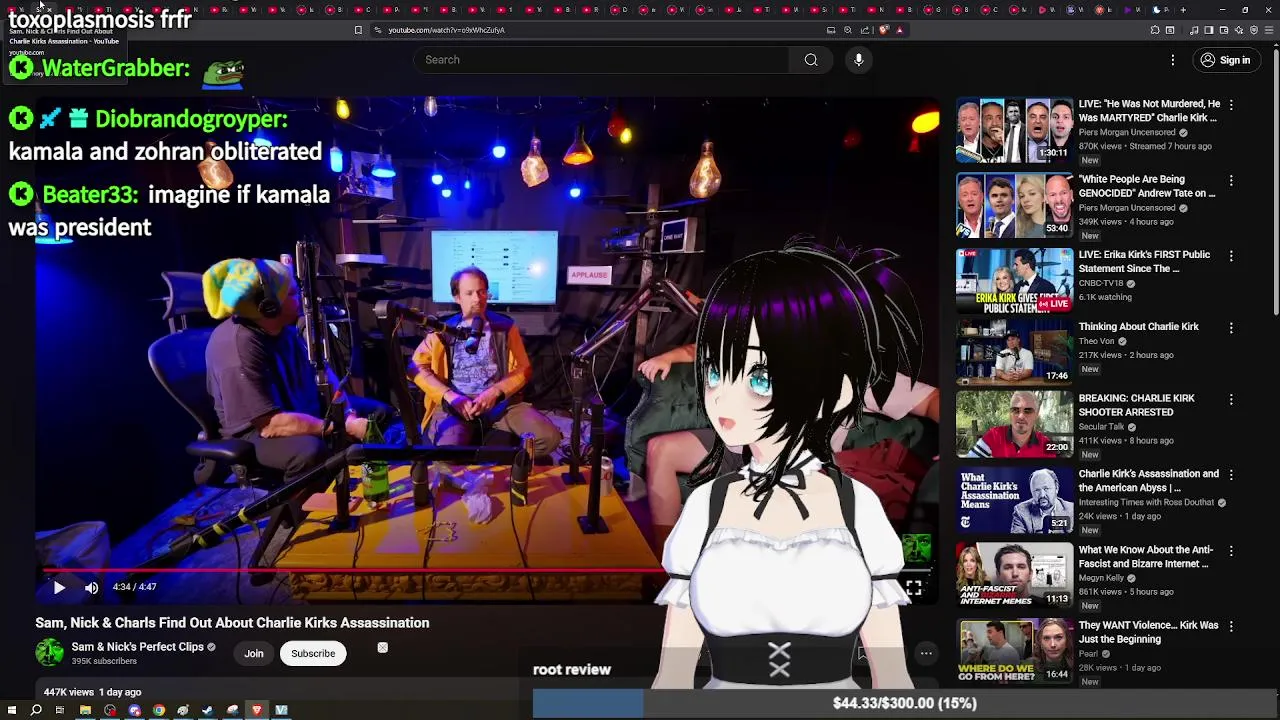Open Windows taskbar search
Viewport: 1280px width, 720px height.
(36, 710)
